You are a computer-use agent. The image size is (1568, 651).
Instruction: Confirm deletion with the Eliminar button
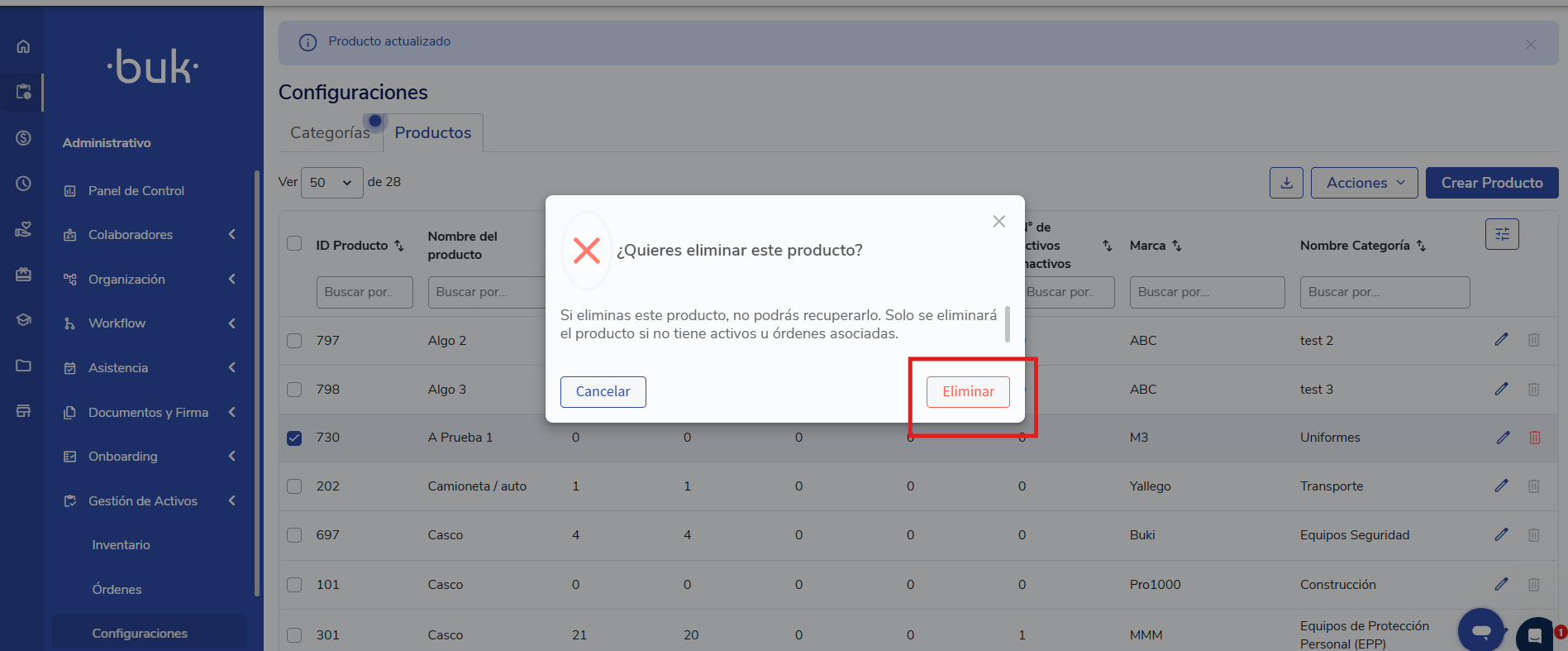(x=968, y=392)
